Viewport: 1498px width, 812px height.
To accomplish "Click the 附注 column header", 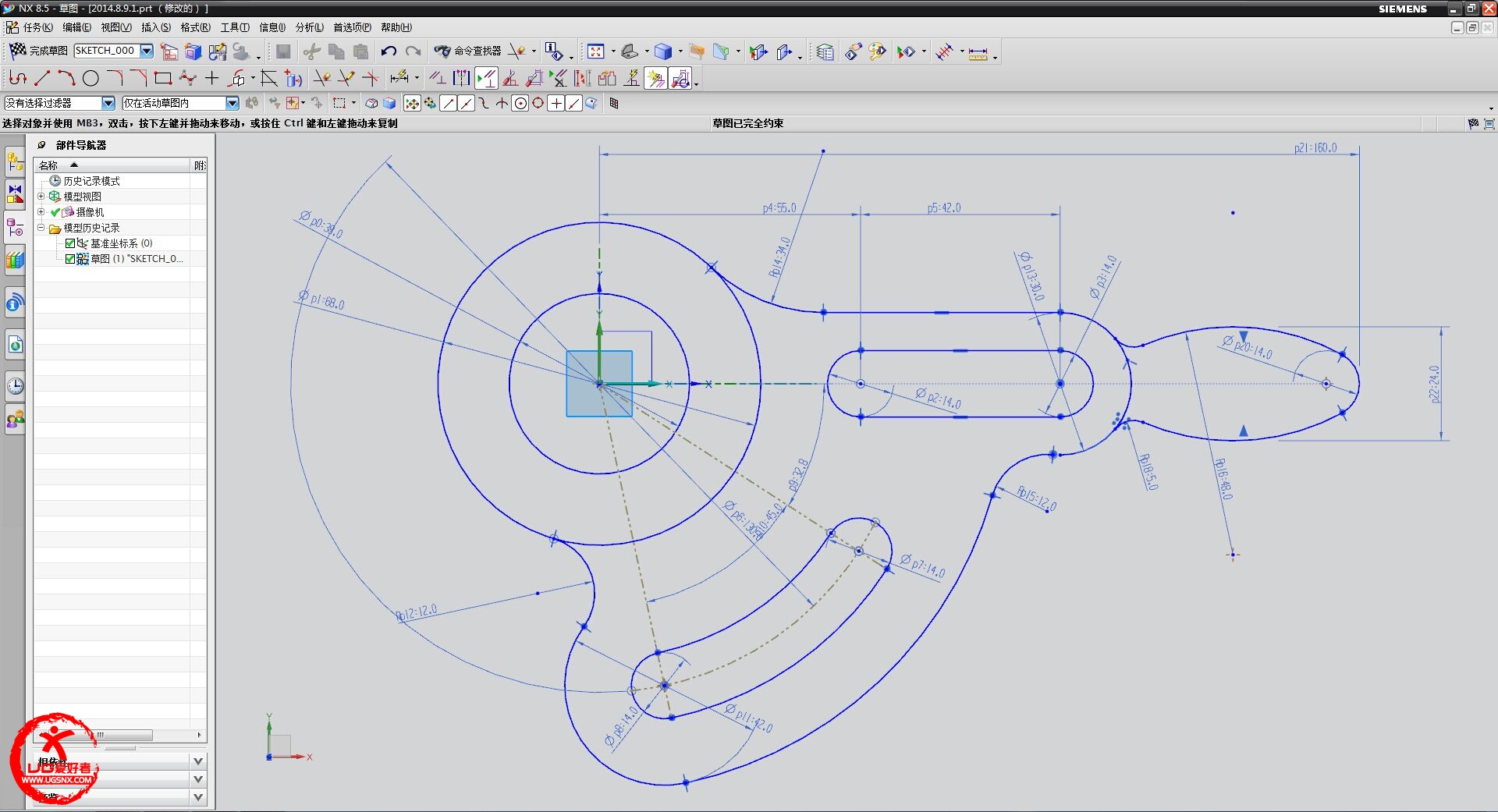I will click(x=200, y=165).
